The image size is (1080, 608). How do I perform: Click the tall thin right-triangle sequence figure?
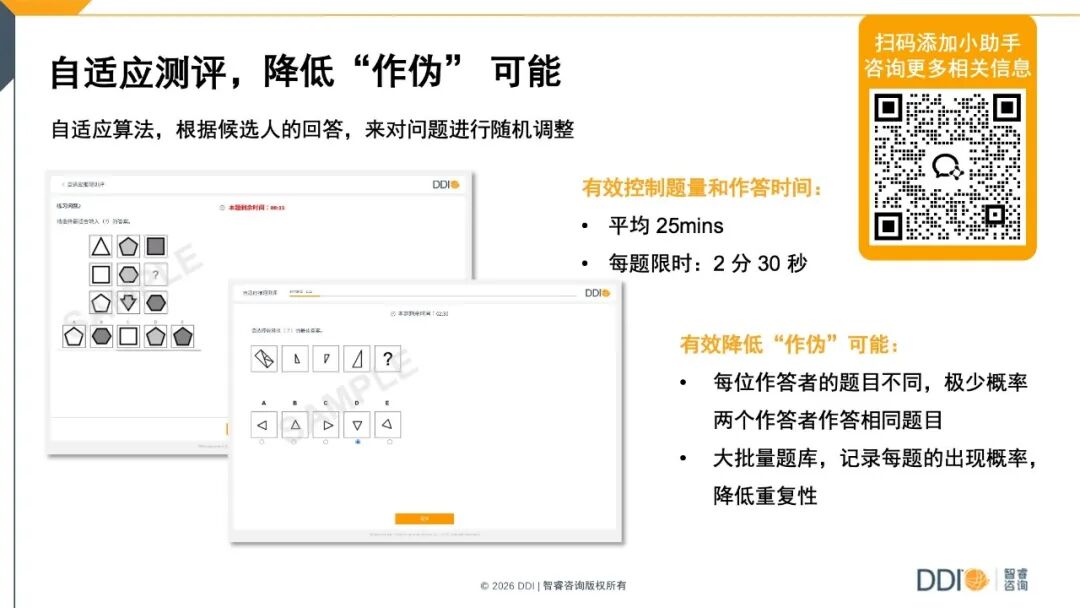pos(357,359)
